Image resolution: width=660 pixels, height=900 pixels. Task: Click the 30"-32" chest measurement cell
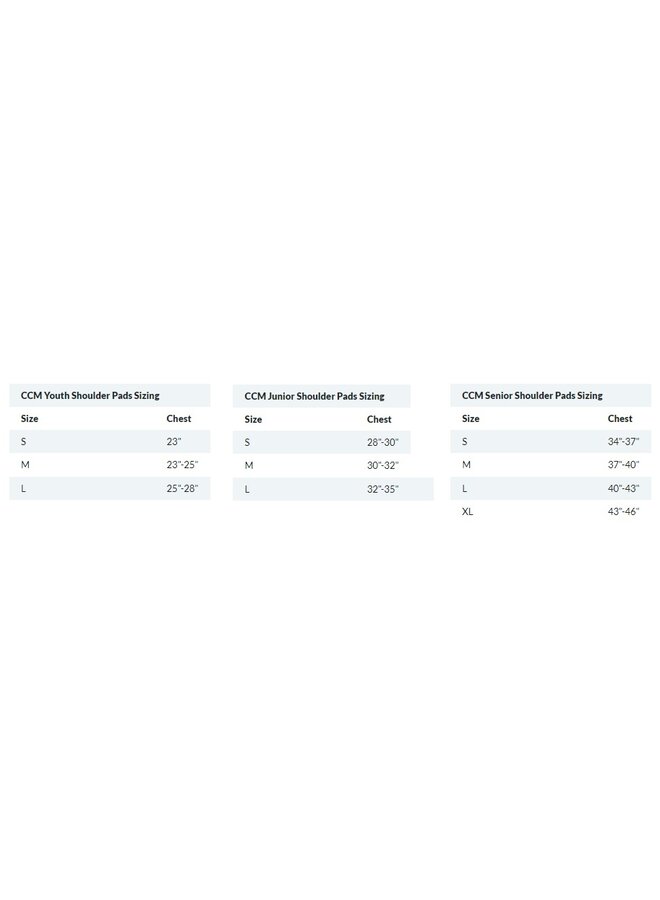[x=383, y=466]
